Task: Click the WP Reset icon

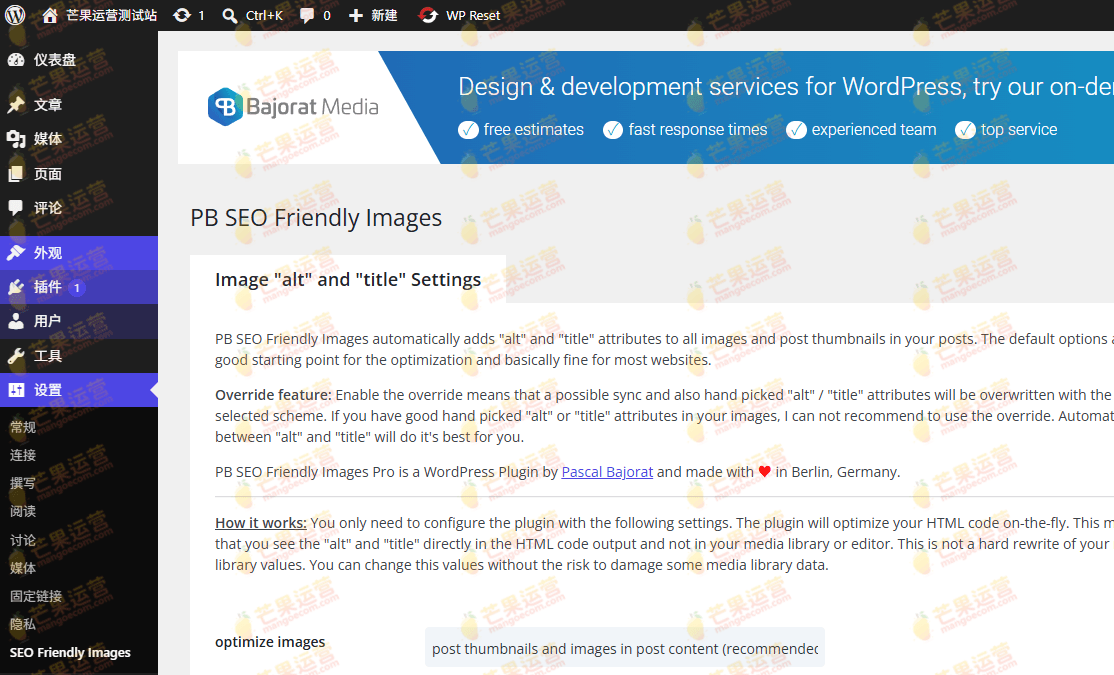Action: pyautogui.click(x=428, y=15)
